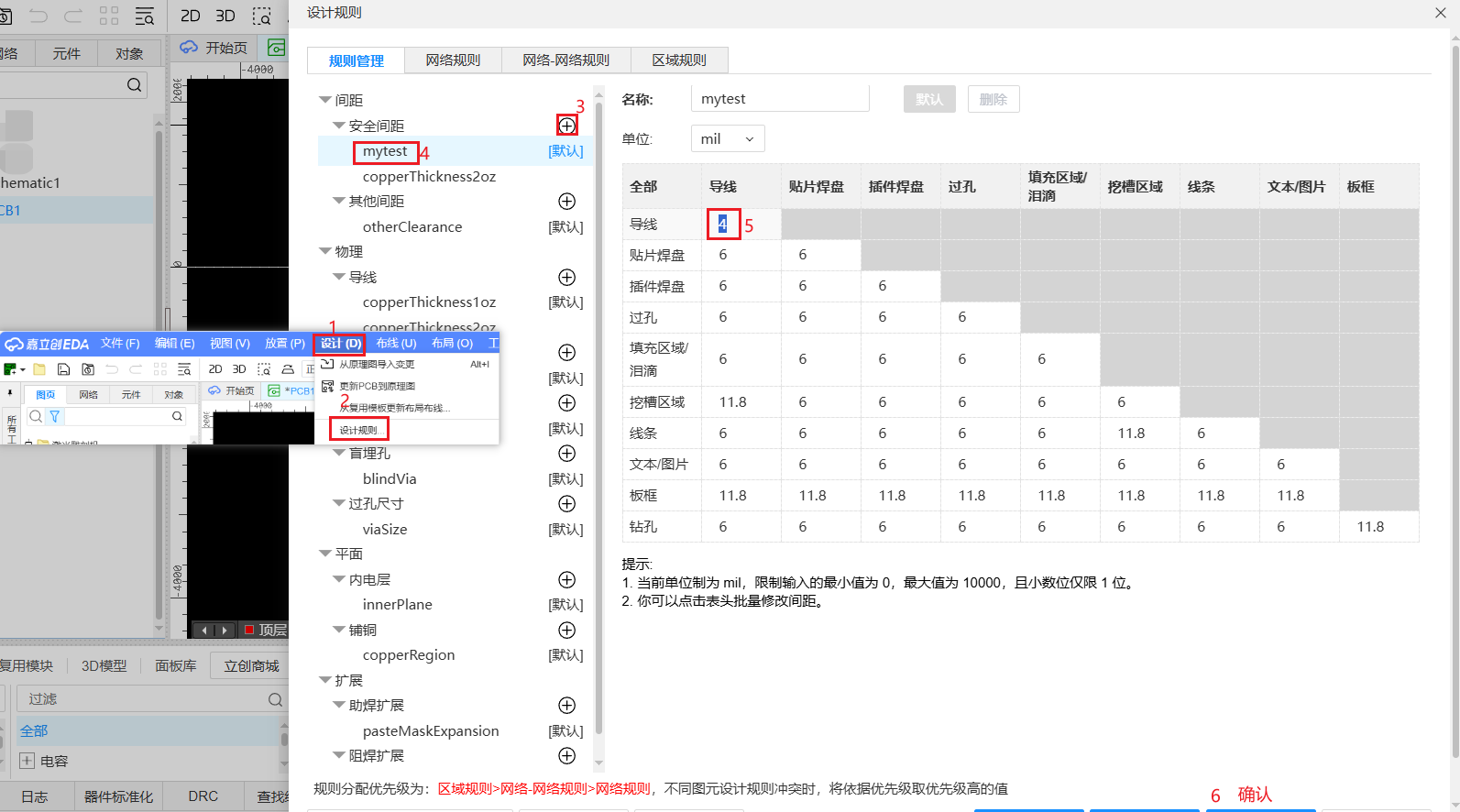The width and height of the screenshot is (1460, 812).
Task: Open the 设计 (D) menu in inset
Action: point(341,344)
